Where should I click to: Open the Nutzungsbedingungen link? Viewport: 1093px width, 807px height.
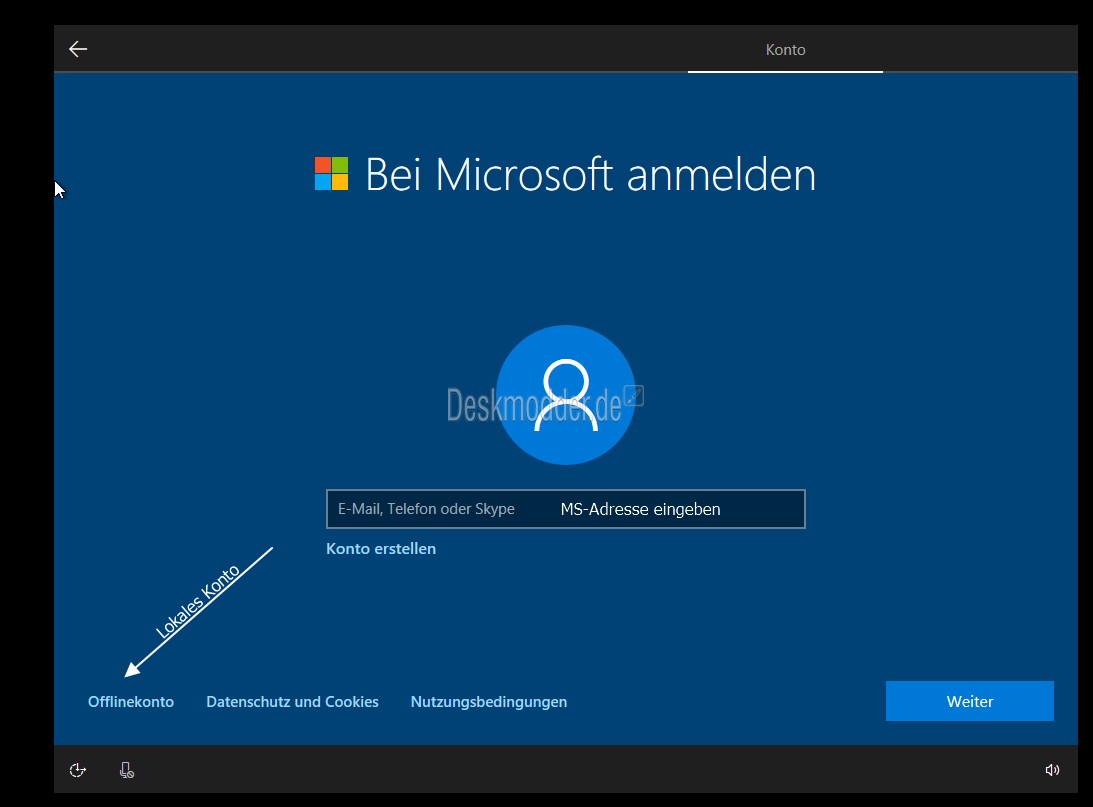[489, 702]
